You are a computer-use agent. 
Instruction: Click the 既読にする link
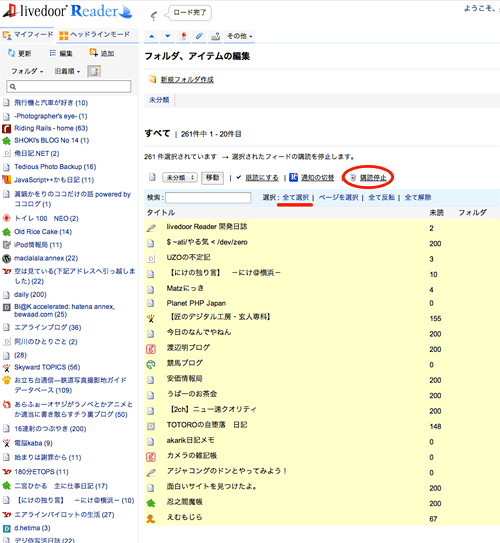coord(262,178)
